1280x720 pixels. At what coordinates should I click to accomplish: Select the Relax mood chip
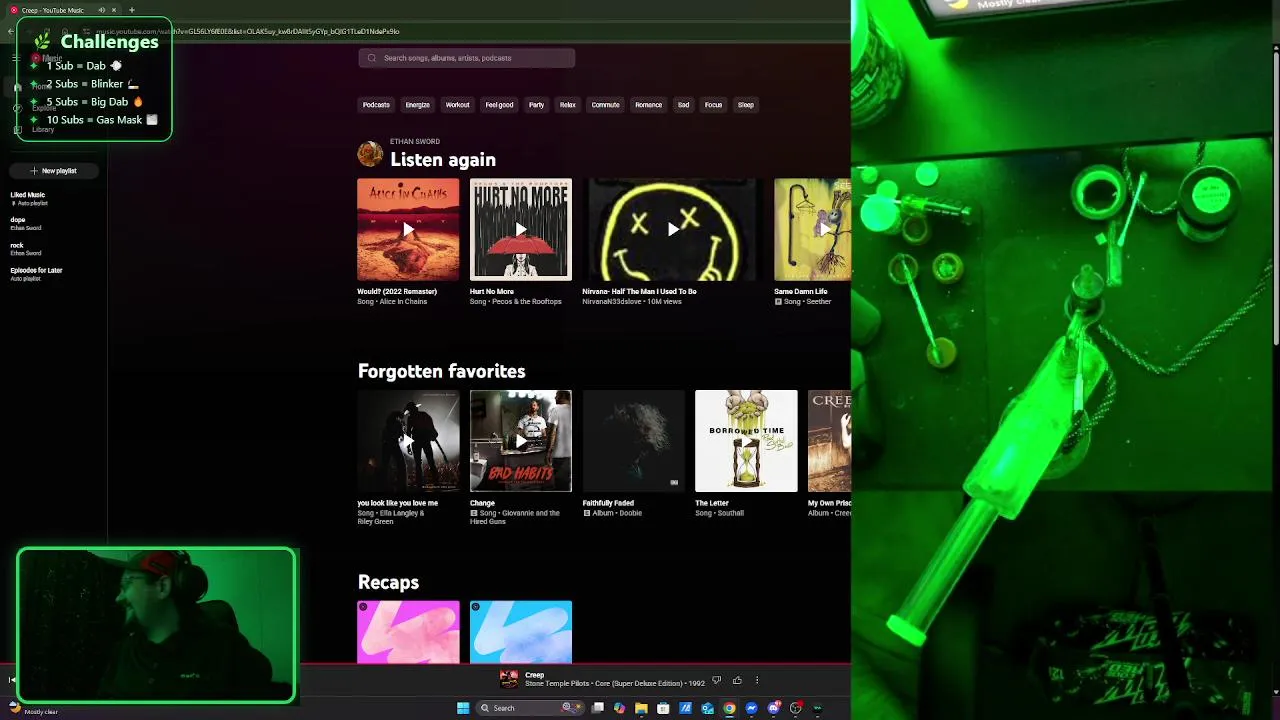(568, 105)
